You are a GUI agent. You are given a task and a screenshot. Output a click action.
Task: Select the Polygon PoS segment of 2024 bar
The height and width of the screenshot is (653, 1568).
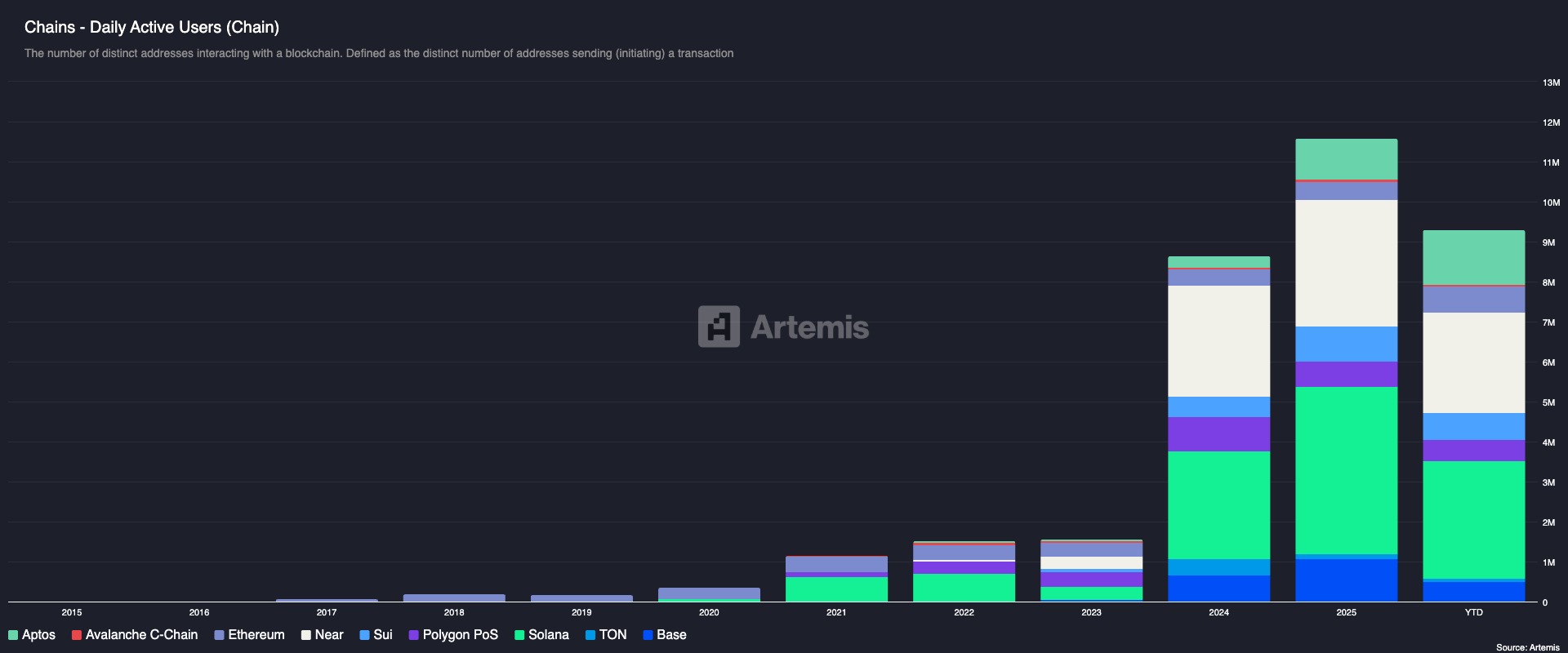(1219, 434)
